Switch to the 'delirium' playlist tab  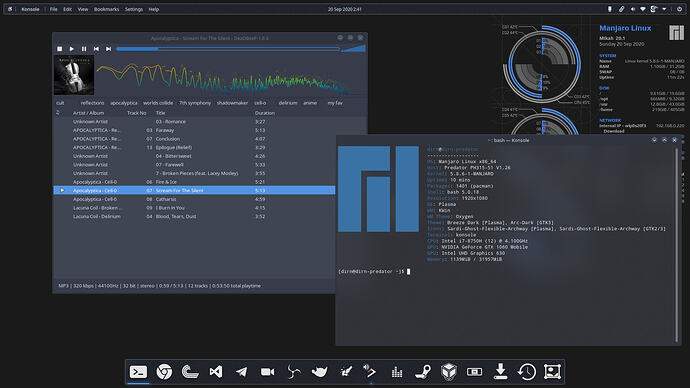click(x=288, y=103)
